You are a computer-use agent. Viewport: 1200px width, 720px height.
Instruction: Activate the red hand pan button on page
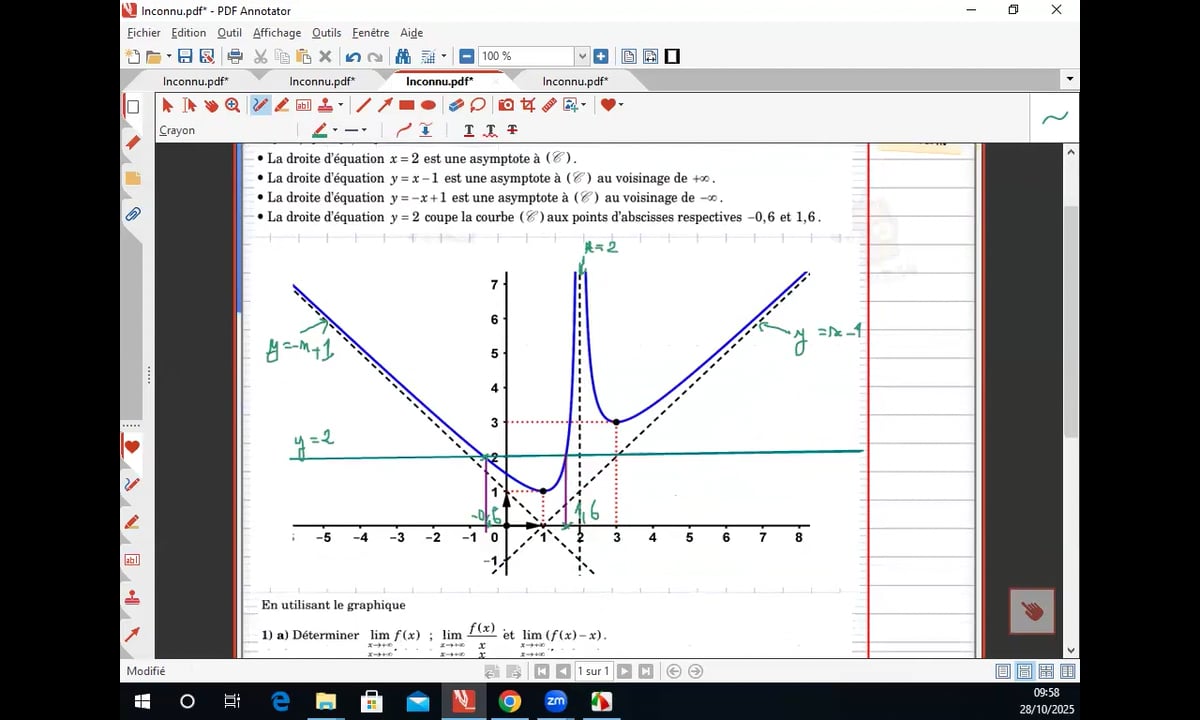pyautogui.click(x=1032, y=611)
